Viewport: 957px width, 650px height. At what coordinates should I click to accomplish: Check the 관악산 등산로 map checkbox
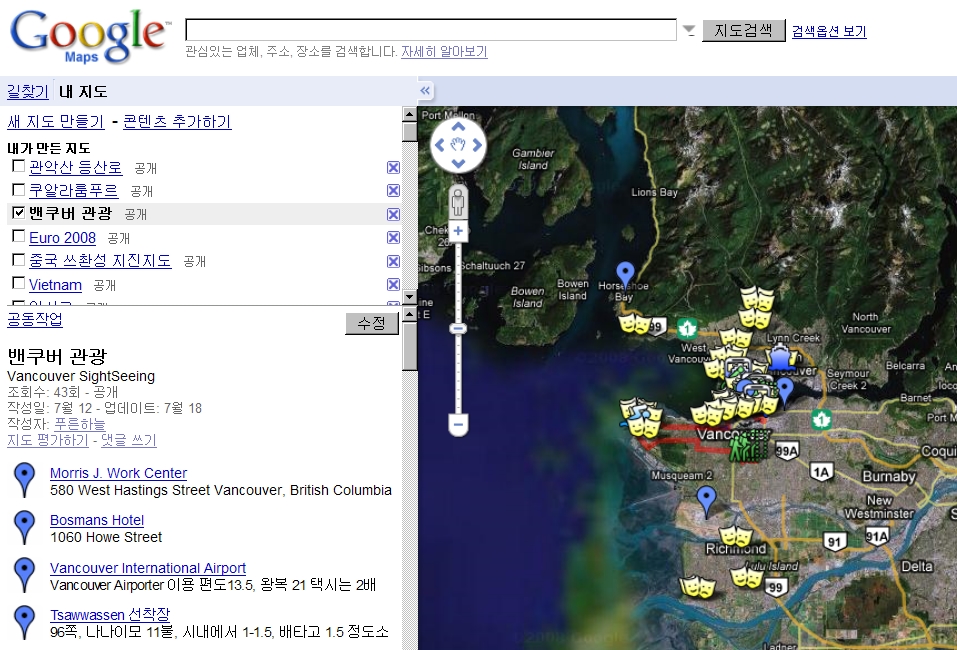tap(19, 166)
